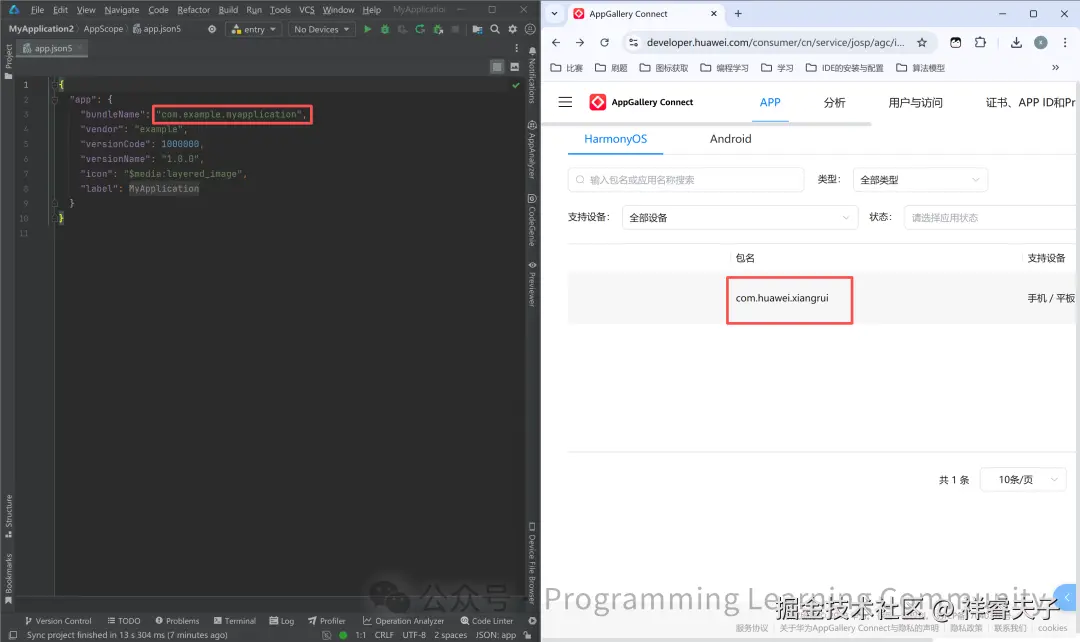
Task: Open the Terminal tool window
Action: pyautogui.click(x=236, y=620)
